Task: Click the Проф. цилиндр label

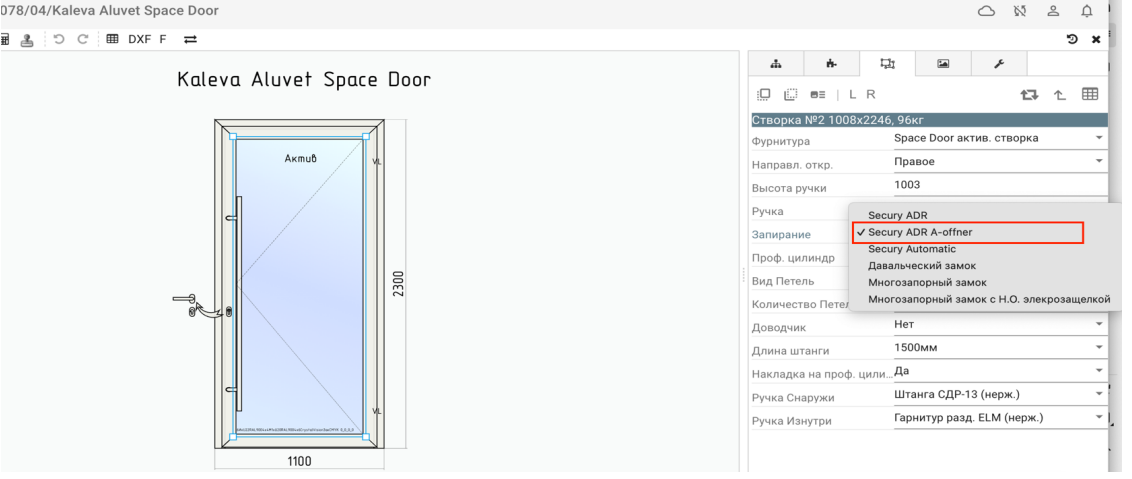Action: click(x=793, y=258)
